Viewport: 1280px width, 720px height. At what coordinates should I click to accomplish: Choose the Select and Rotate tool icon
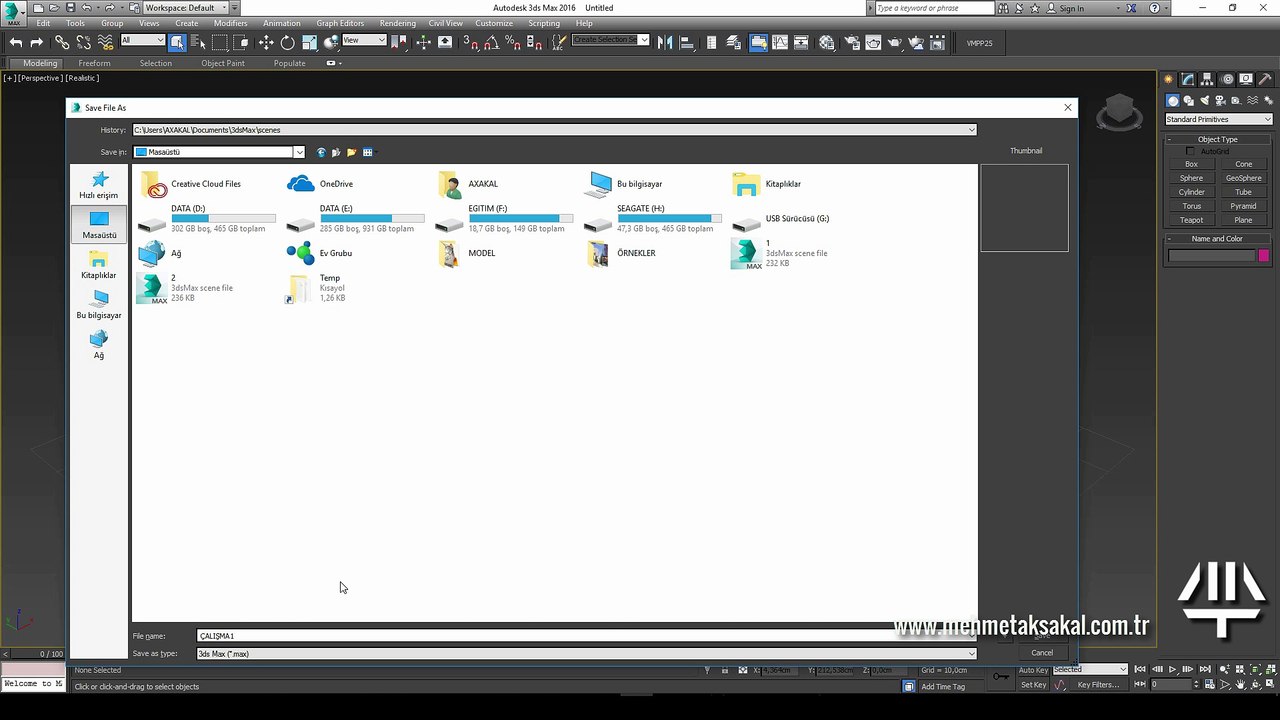(x=288, y=42)
